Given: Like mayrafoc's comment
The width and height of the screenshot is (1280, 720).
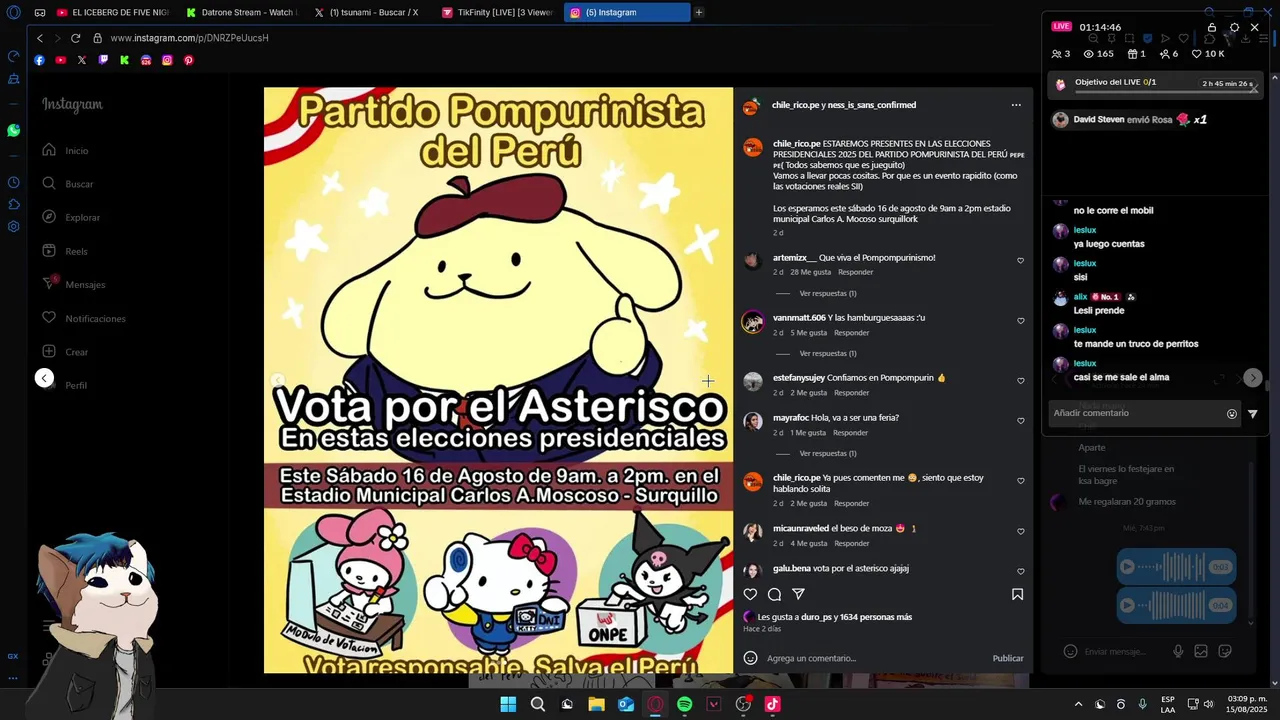Looking at the screenshot, I should point(1020,421).
